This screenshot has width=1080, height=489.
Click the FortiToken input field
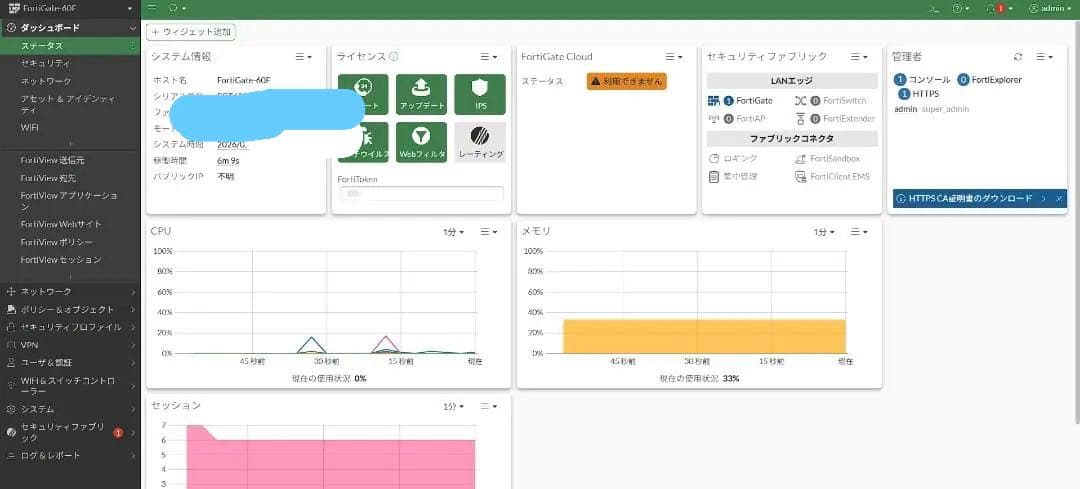420,193
